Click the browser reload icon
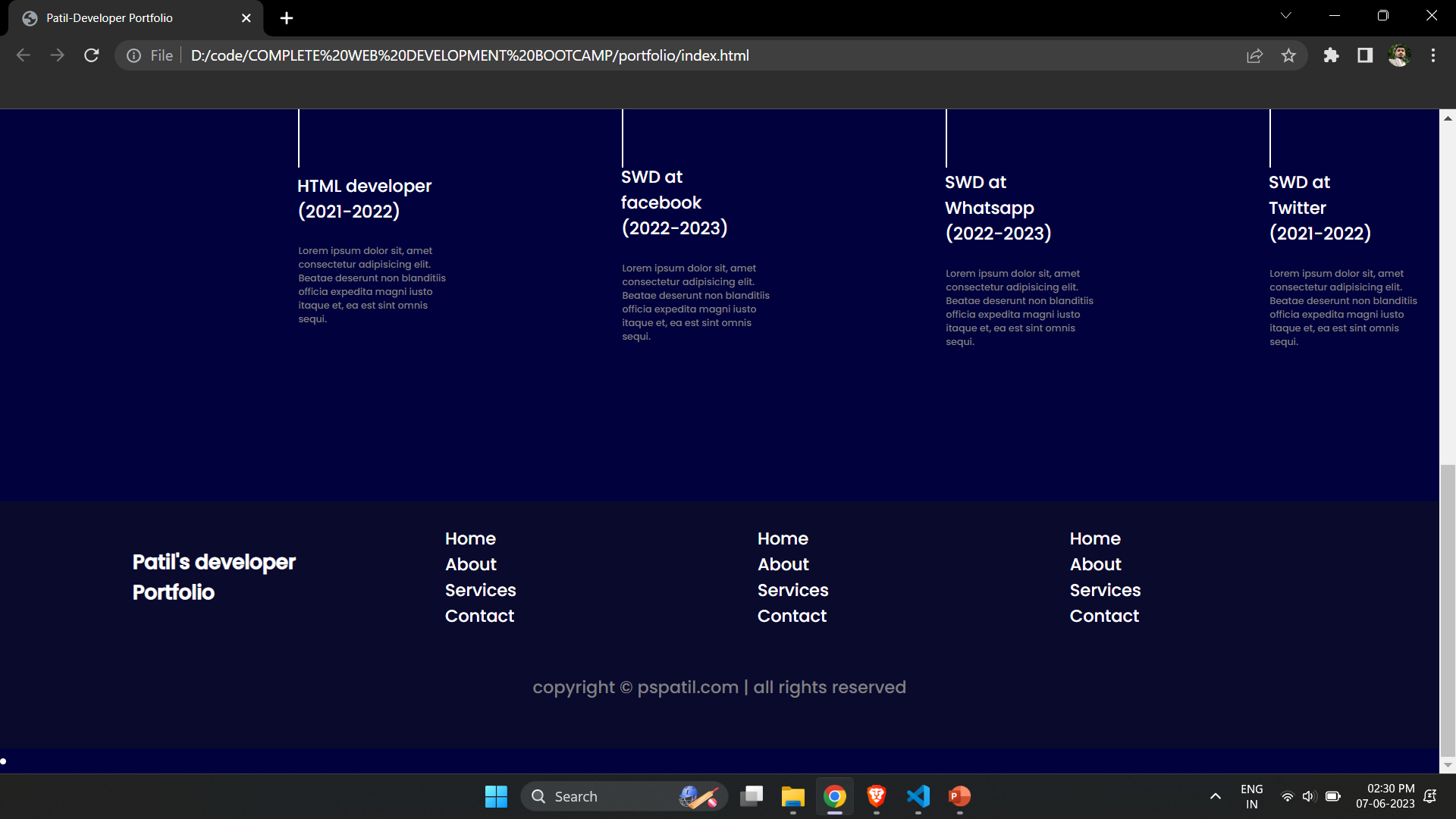 pyautogui.click(x=92, y=55)
